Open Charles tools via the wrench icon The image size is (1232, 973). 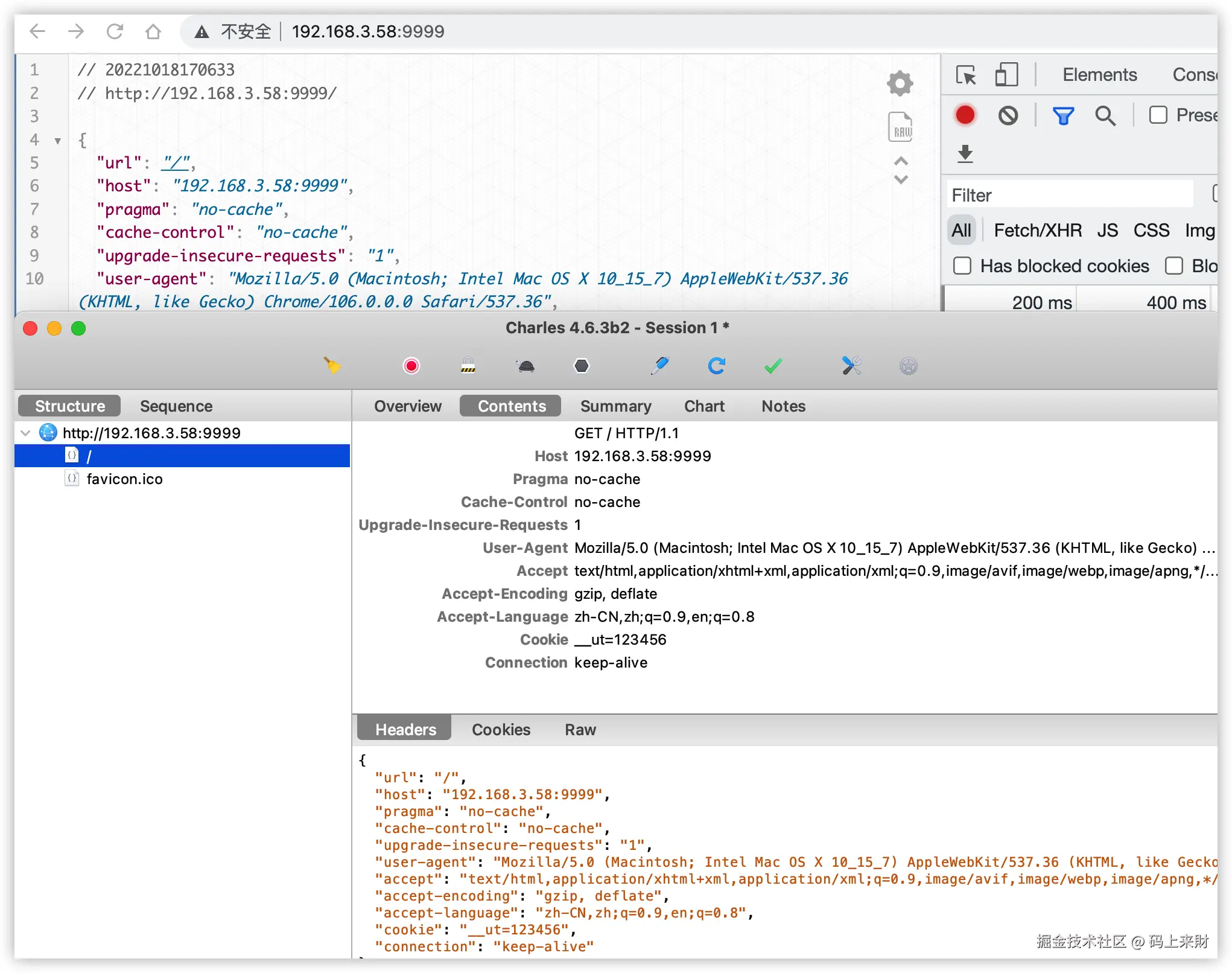[x=851, y=366]
